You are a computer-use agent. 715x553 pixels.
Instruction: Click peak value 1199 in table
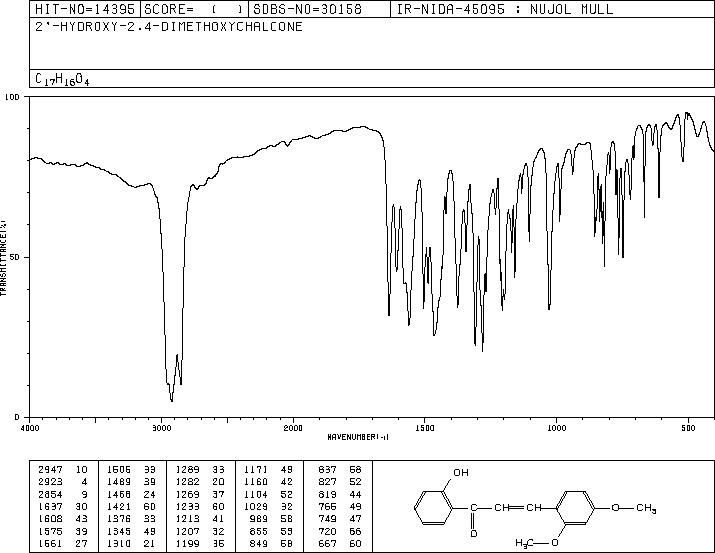[187, 543]
